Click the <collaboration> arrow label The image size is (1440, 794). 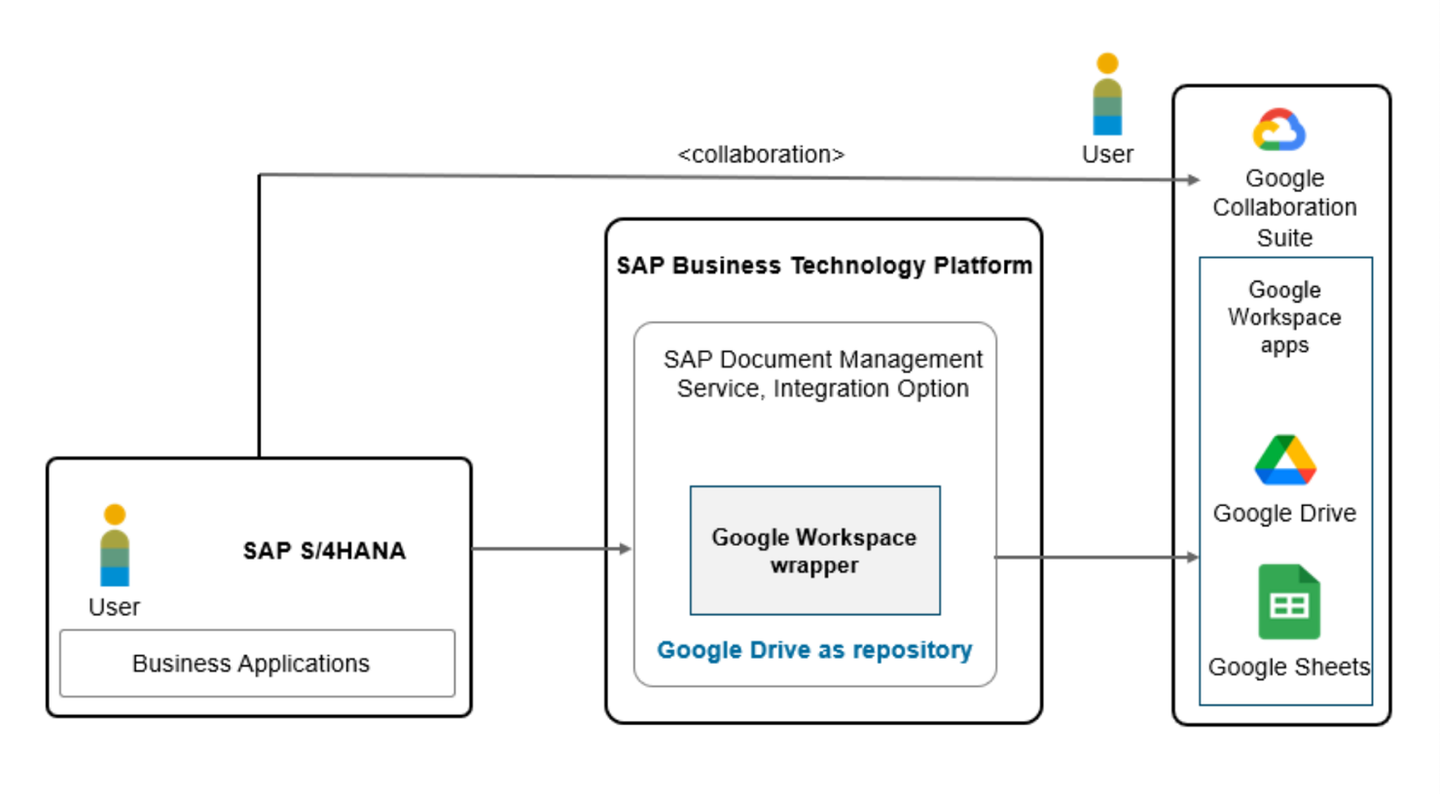coord(761,155)
